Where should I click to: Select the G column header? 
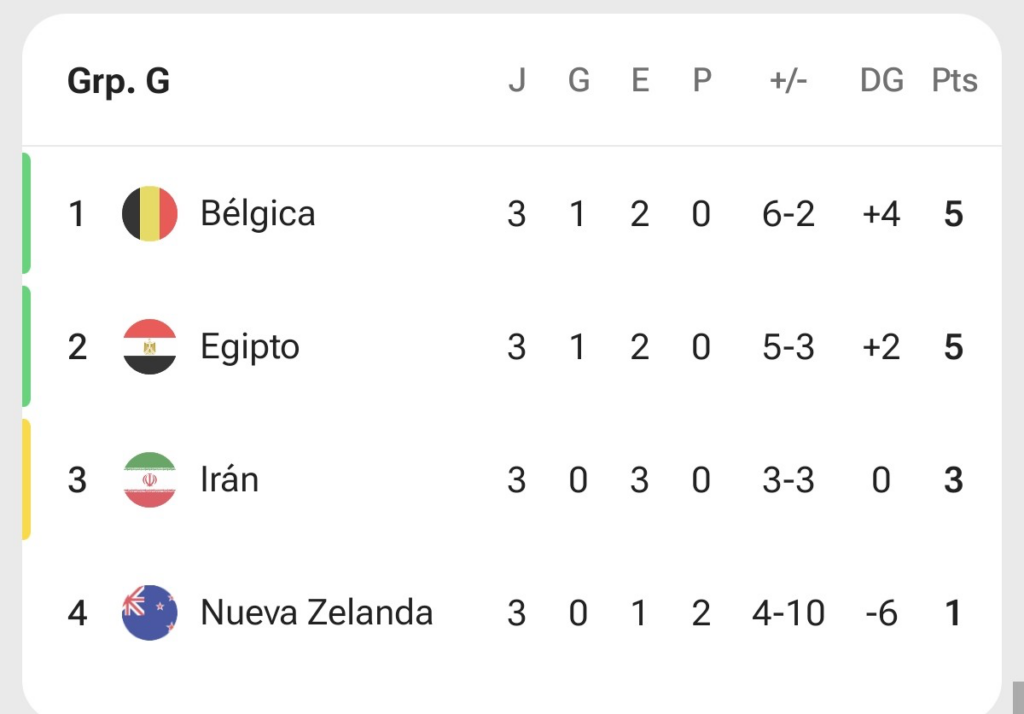pos(579,80)
